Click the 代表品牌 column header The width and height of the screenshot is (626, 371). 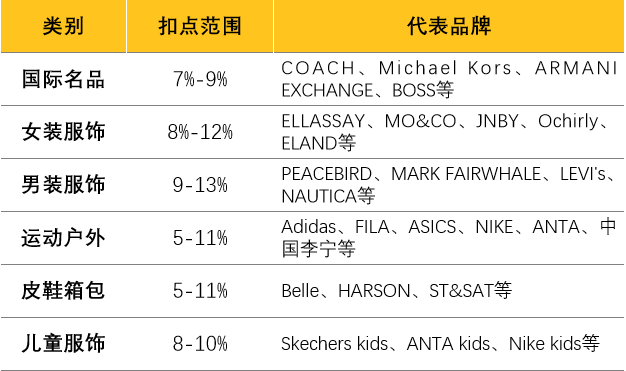click(449, 26)
